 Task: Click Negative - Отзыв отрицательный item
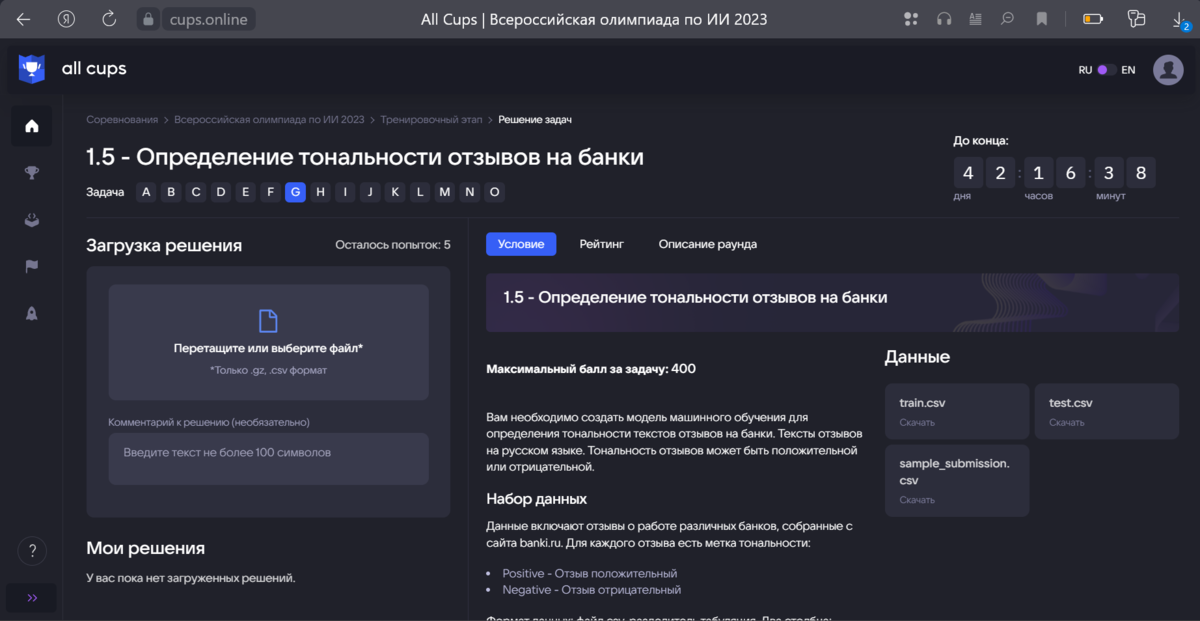point(592,590)
